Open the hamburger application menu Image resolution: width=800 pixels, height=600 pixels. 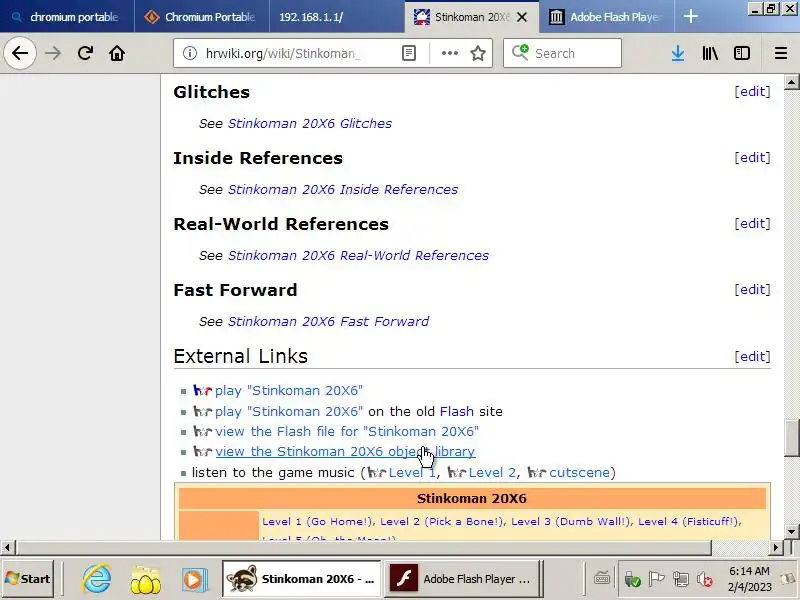(x=781, y=53)
